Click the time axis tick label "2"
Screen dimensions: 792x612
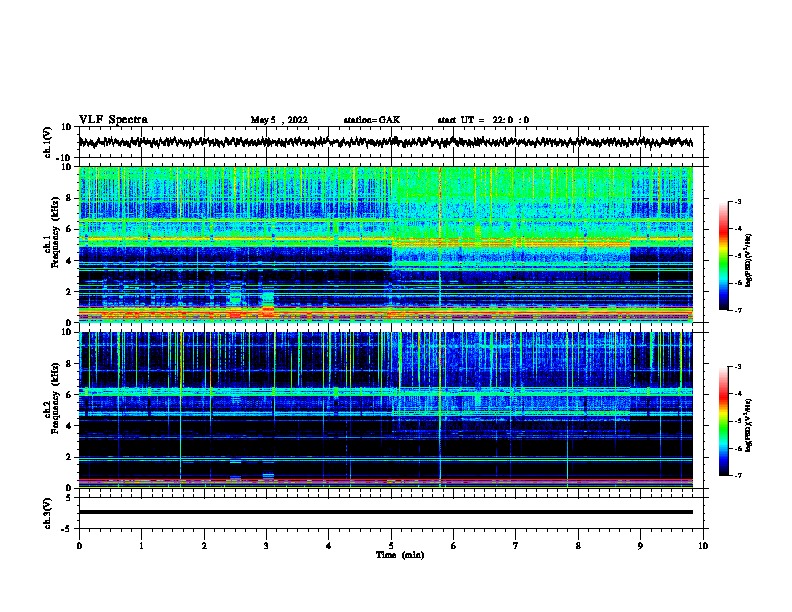coord(204,545)
